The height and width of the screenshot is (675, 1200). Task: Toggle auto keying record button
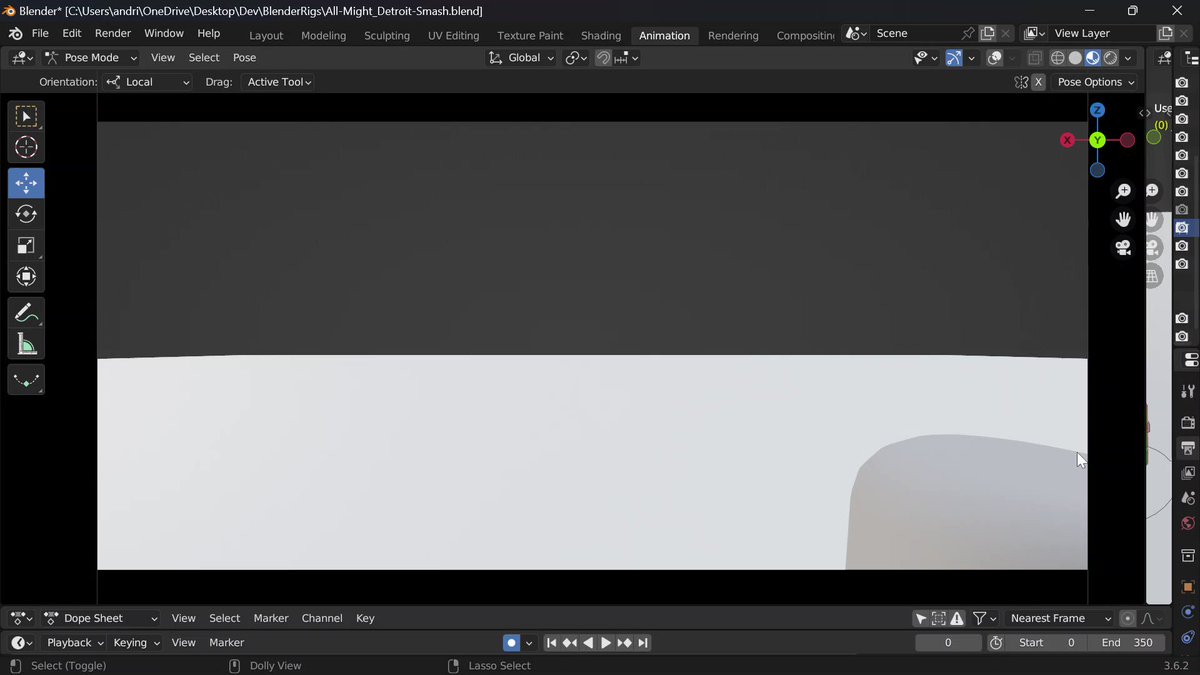[511, 643]
